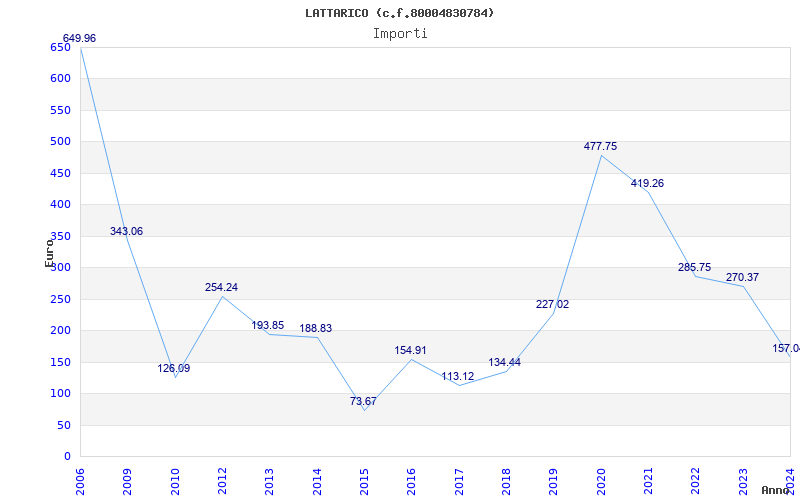800x500 pixels.
Task: Click the 2010 x-axis year label
Action: click(175, 481)
